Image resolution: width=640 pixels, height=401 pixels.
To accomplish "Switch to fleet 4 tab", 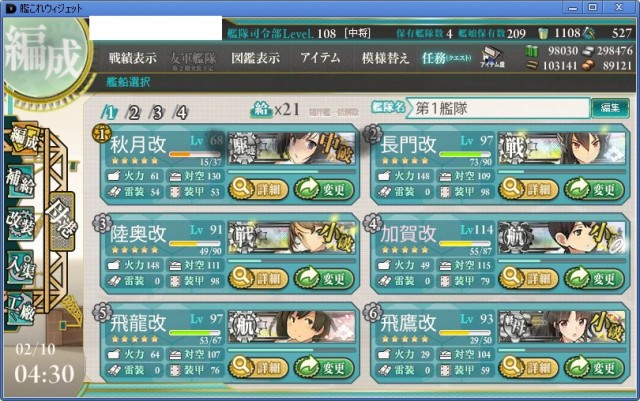I will (181, 112).
